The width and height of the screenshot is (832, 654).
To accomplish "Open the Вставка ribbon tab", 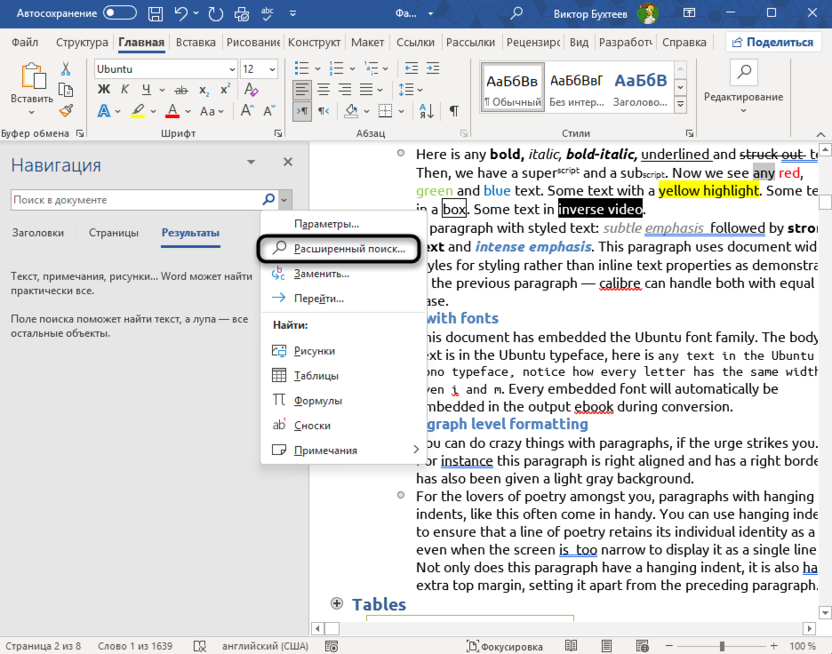I will point(195,43).
